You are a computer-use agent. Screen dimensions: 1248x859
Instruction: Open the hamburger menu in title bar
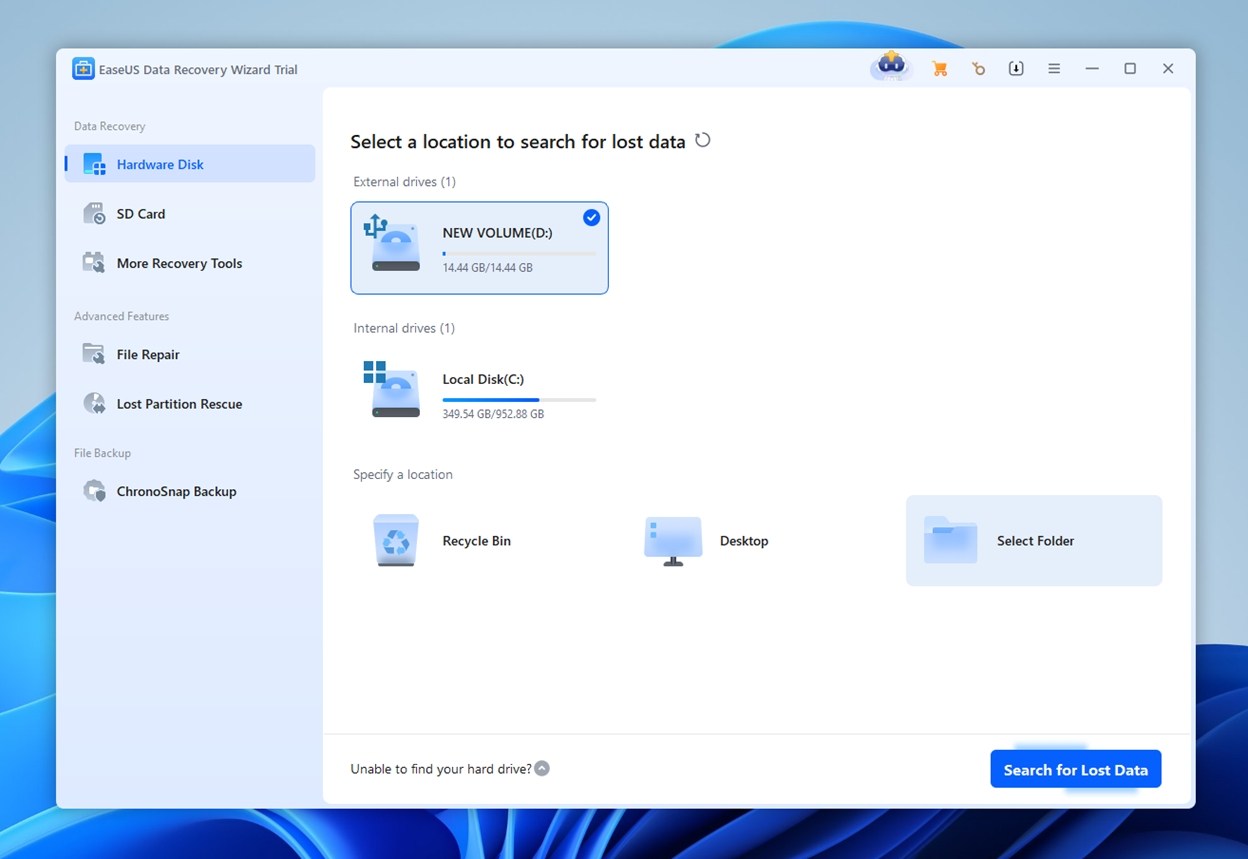pos(1054,69)
